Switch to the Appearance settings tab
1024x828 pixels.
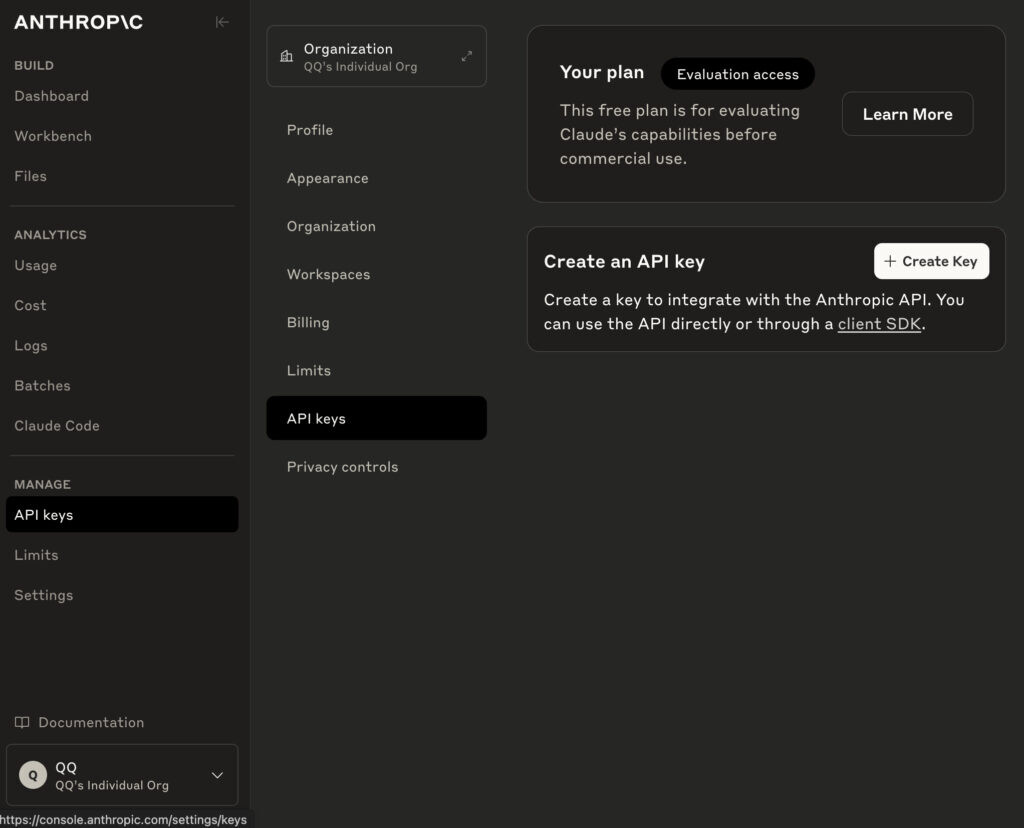tap(327, 178)
